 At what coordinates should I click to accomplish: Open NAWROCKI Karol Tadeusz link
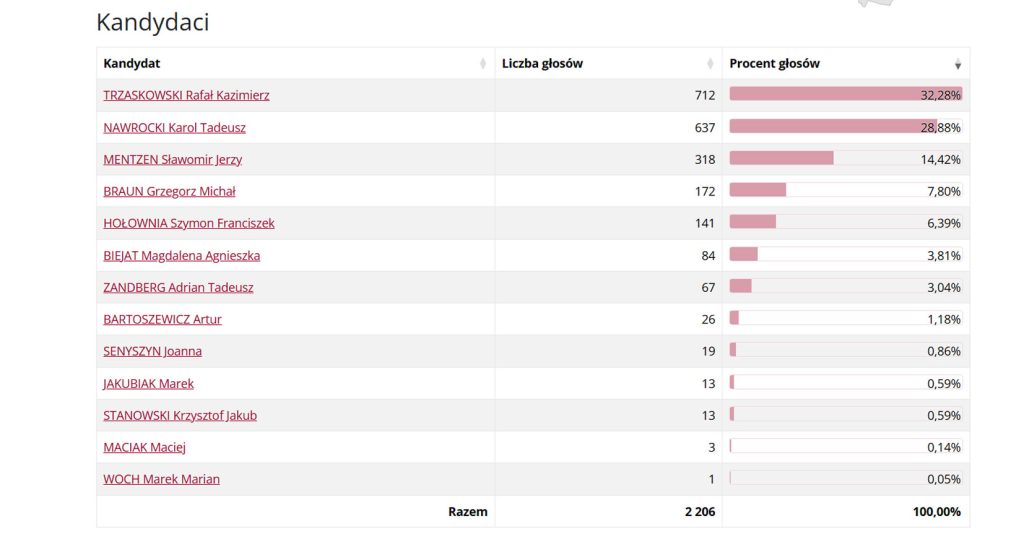tap(174, 128)
